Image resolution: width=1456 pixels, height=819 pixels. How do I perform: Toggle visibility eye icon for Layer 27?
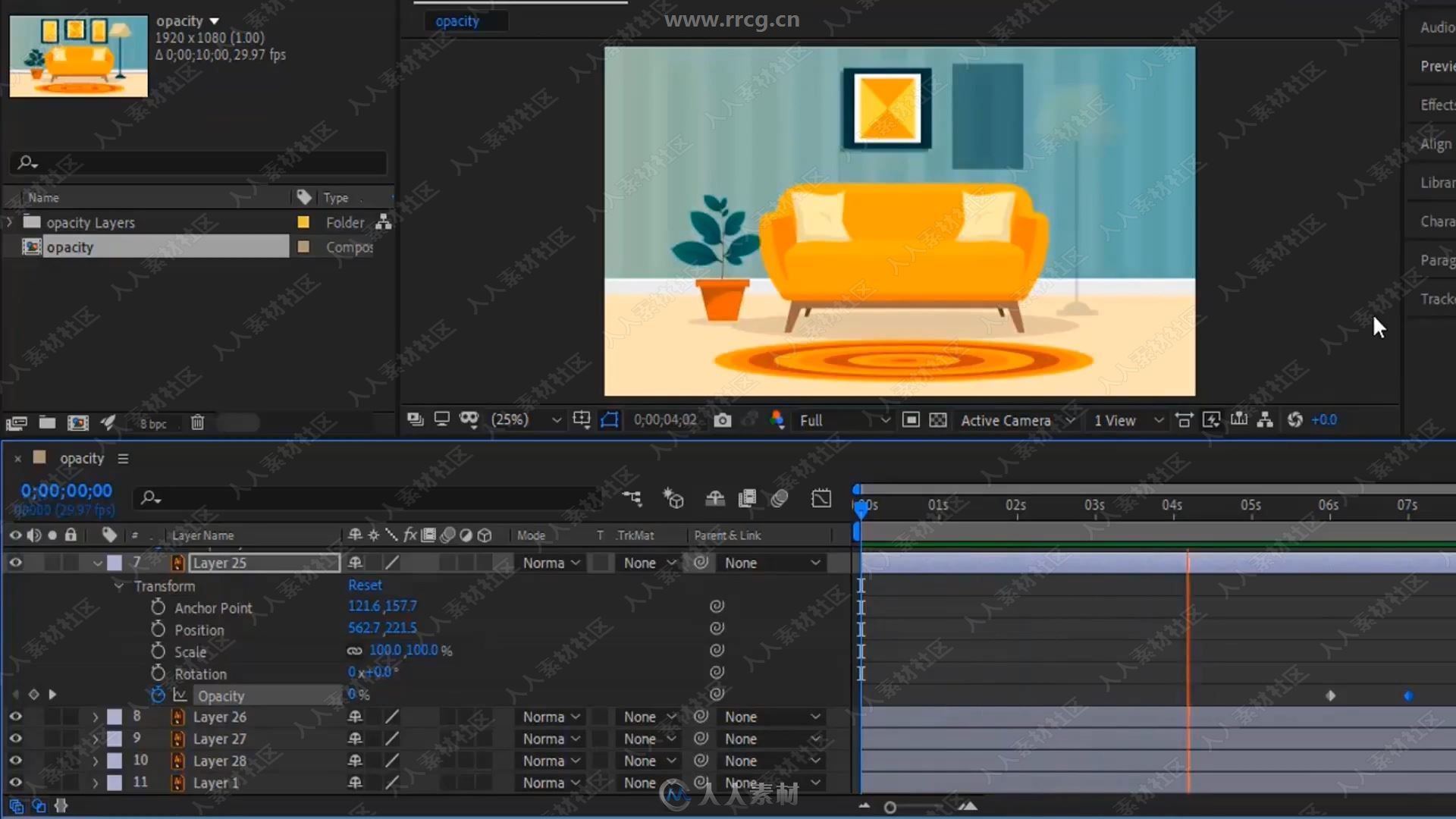click(x=15, y=738)
